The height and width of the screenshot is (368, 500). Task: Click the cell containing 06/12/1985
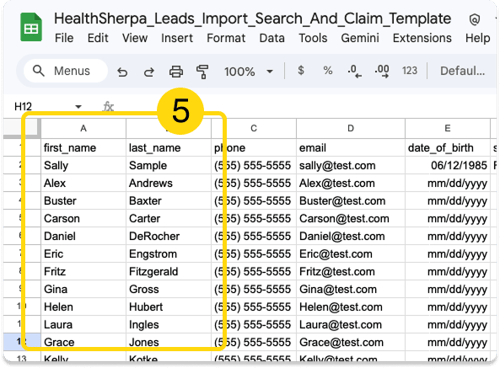[x=448, y=165]
